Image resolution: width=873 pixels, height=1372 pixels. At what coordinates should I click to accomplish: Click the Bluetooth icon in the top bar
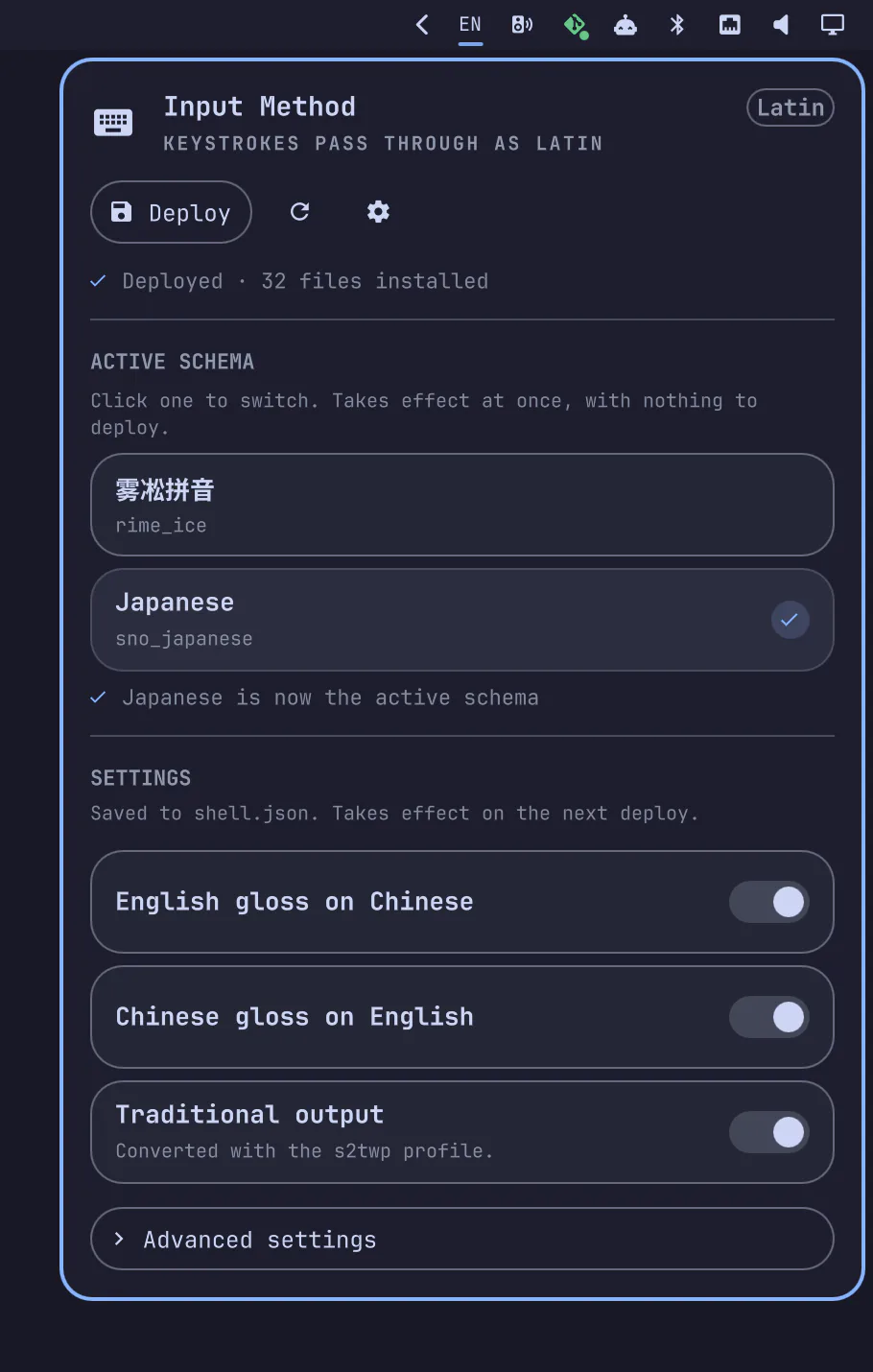coord(677,25)
